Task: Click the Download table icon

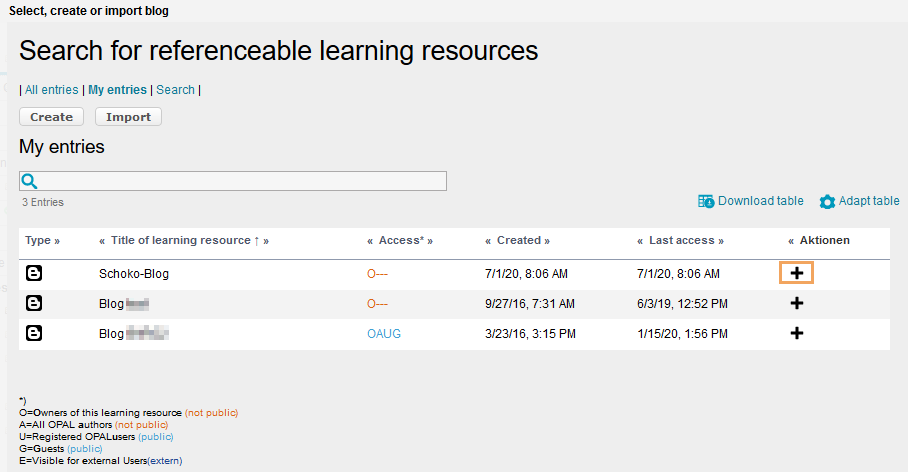Action: [x=706, y=201]
